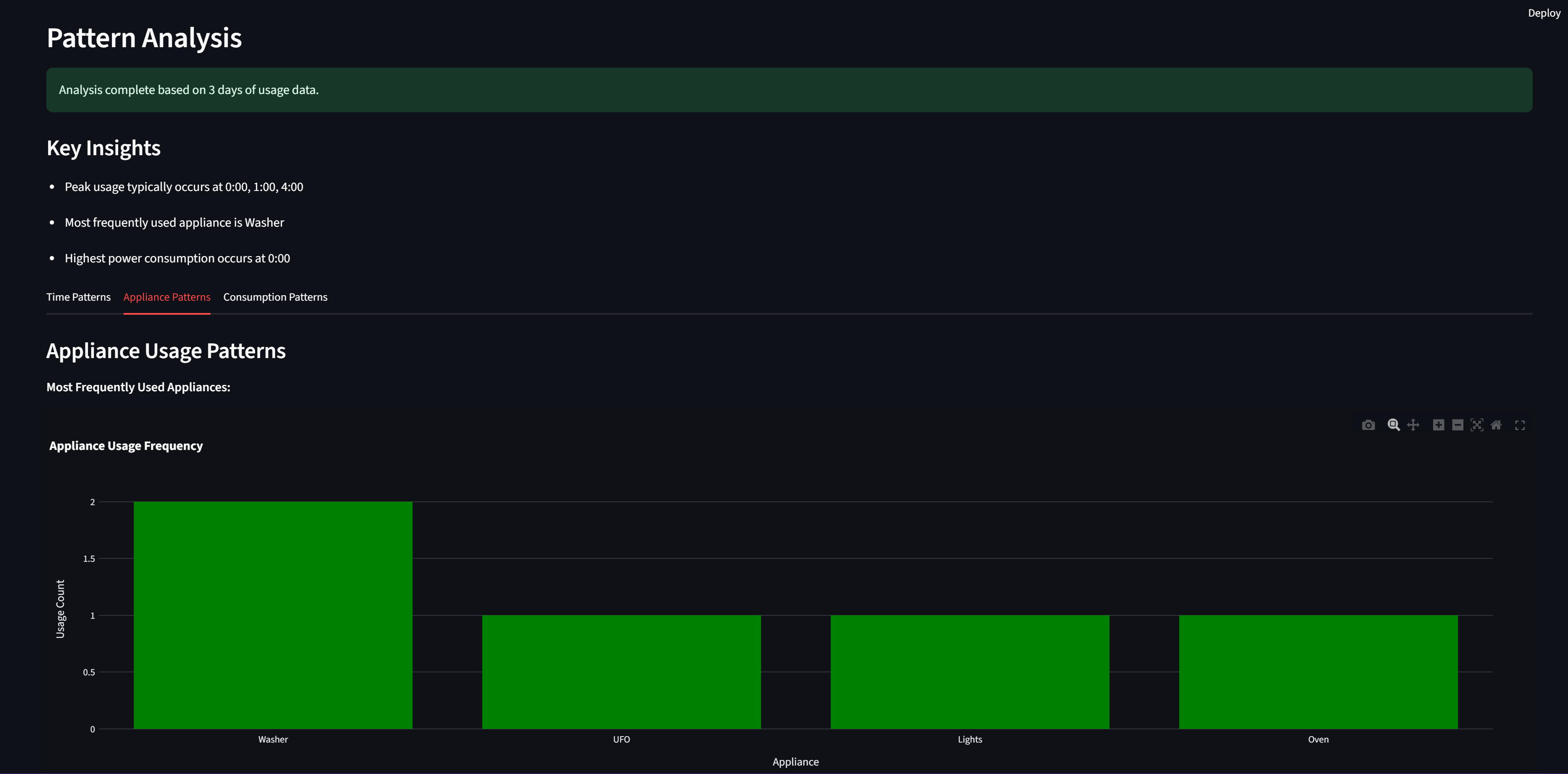Download the plot as PNG via camera icon
1568x774 pixels.
(1368, 425)
